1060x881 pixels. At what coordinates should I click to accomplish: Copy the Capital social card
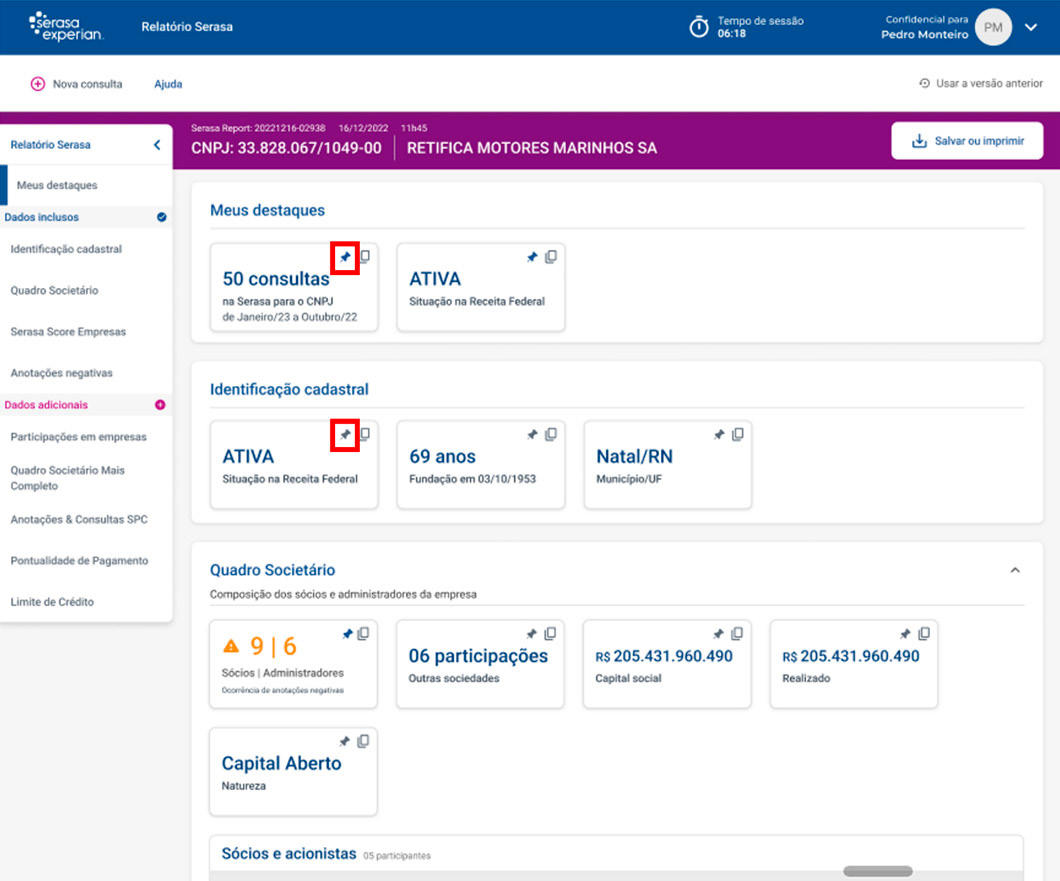point(737,634)
